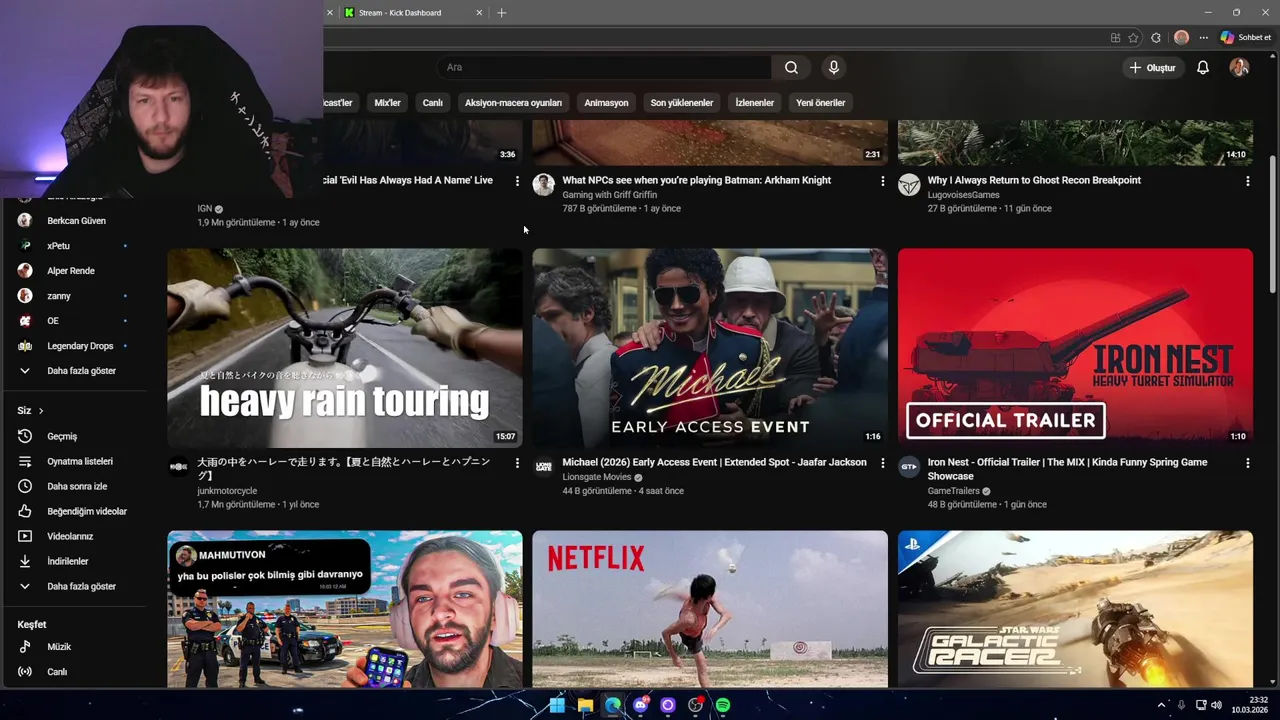Open options for the junkmotorcycle video
Viewport: 1280px width, 720px height.
(x=517, y=463)
